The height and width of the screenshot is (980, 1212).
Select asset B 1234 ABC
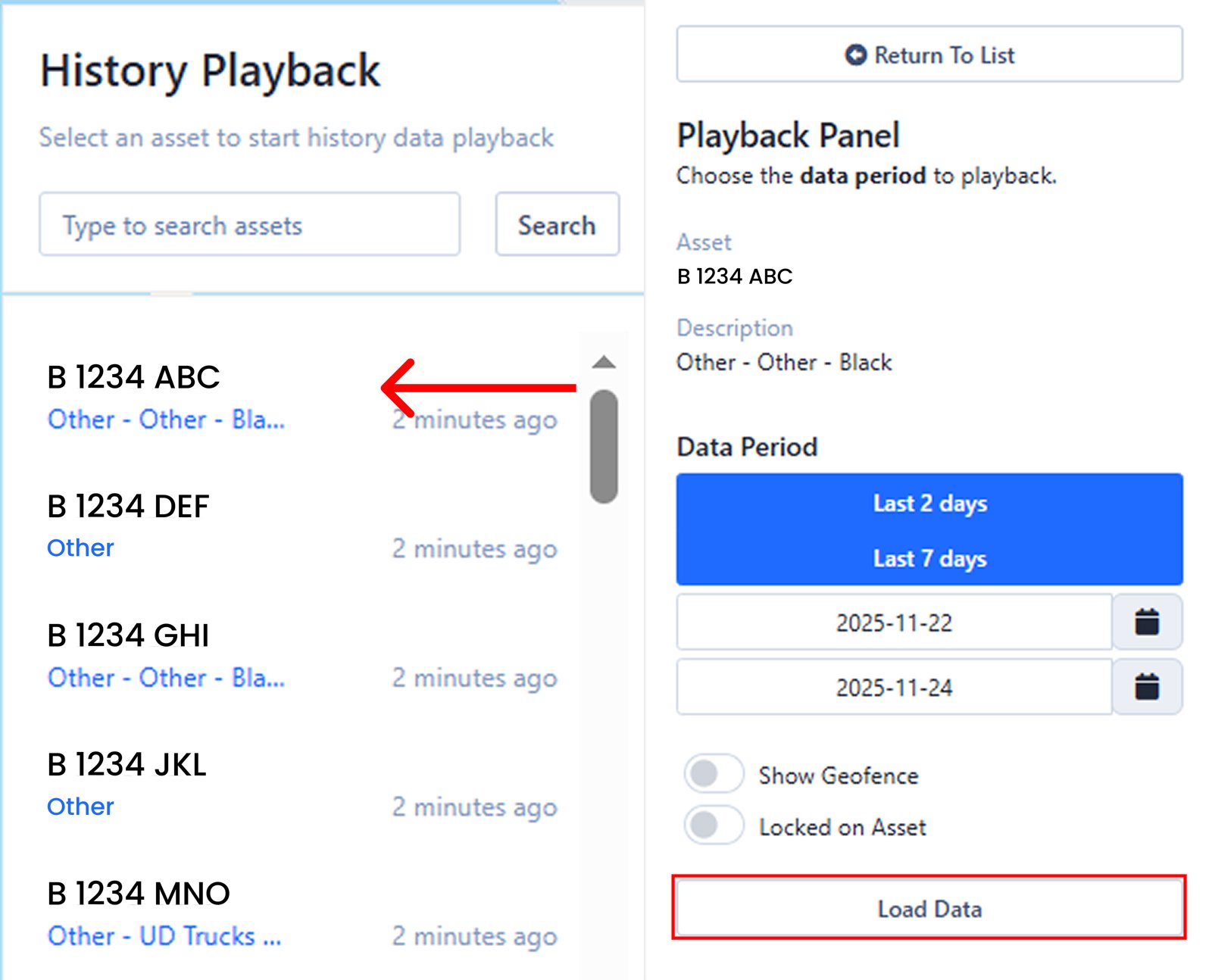(x=133, y=376)
